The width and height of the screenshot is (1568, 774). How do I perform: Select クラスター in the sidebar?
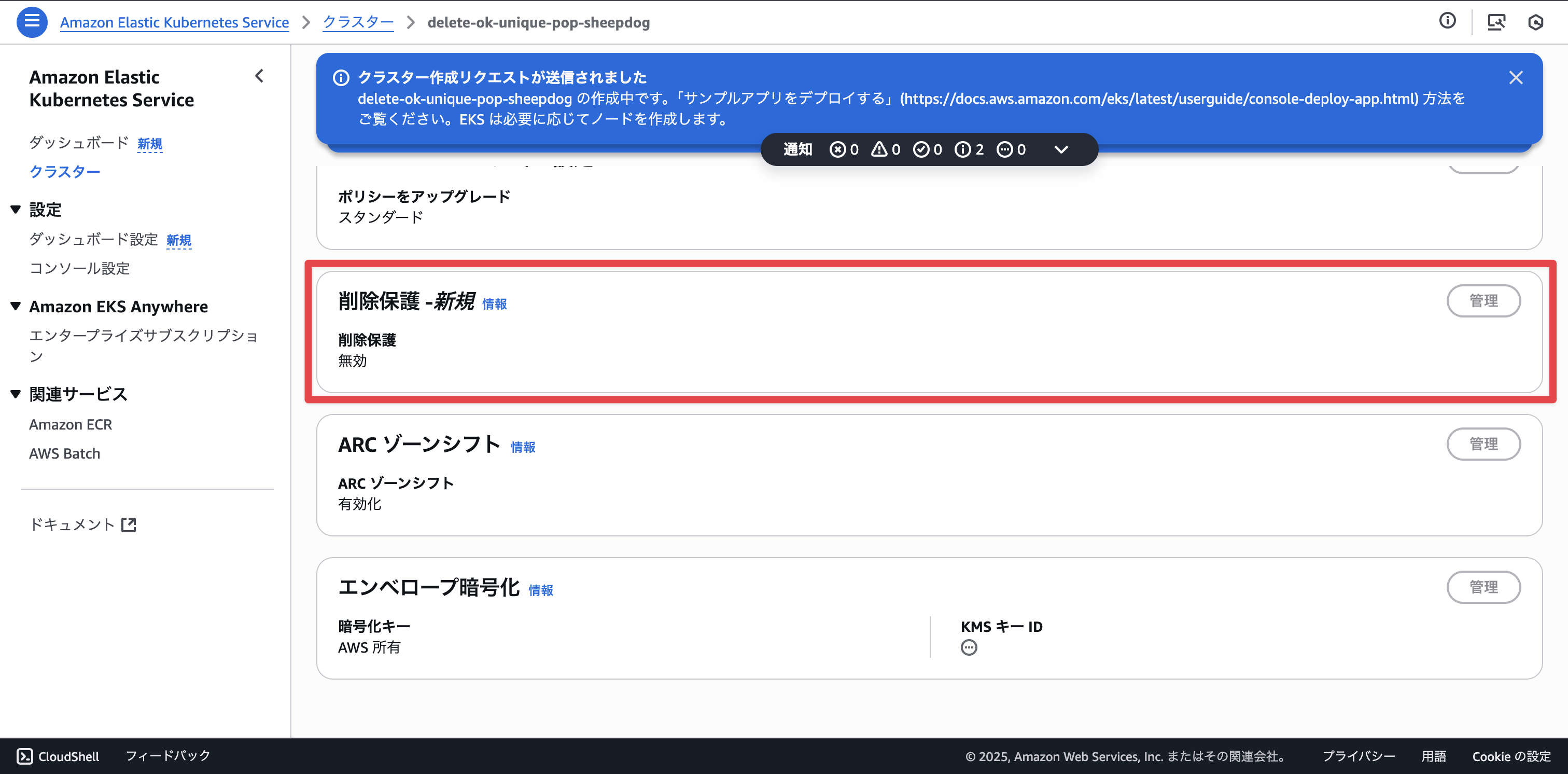coord(64,172)
